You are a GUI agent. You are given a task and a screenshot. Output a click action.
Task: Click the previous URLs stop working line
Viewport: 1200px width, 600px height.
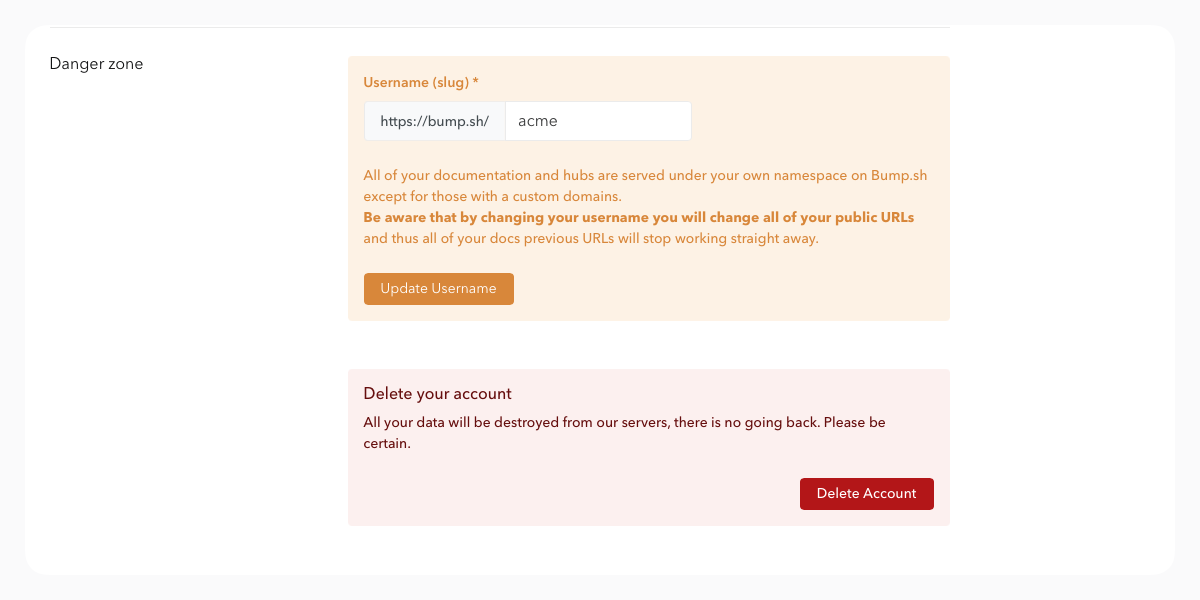[591, 239]
